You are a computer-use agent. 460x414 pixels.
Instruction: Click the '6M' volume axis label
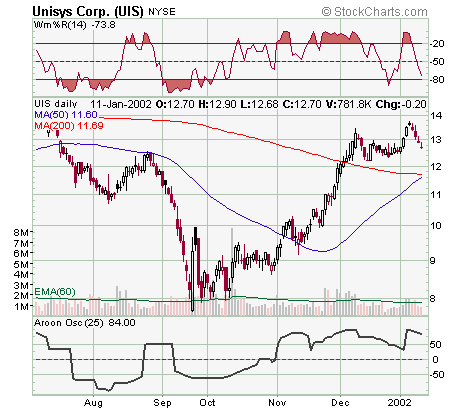click(21, 253)
